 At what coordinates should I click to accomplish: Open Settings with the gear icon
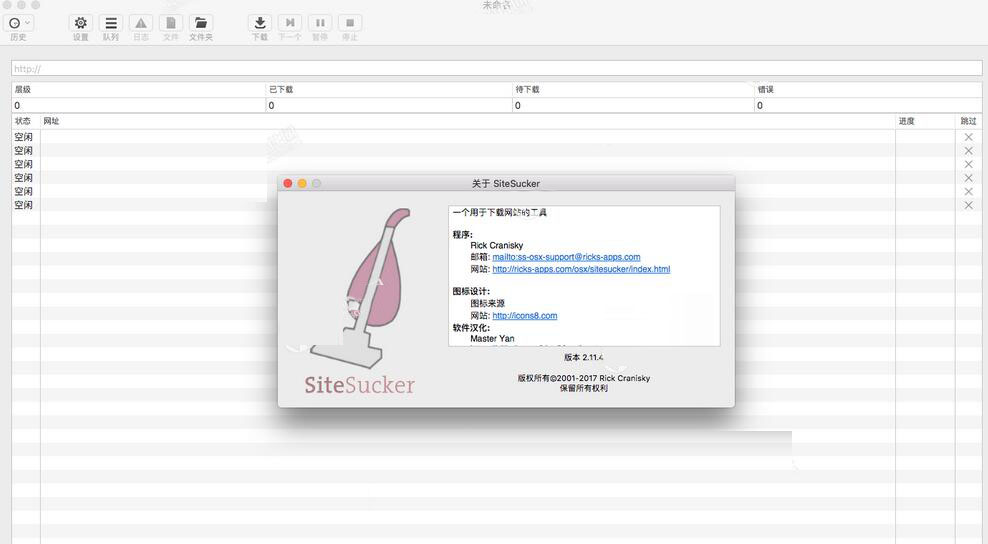[81, 23]
